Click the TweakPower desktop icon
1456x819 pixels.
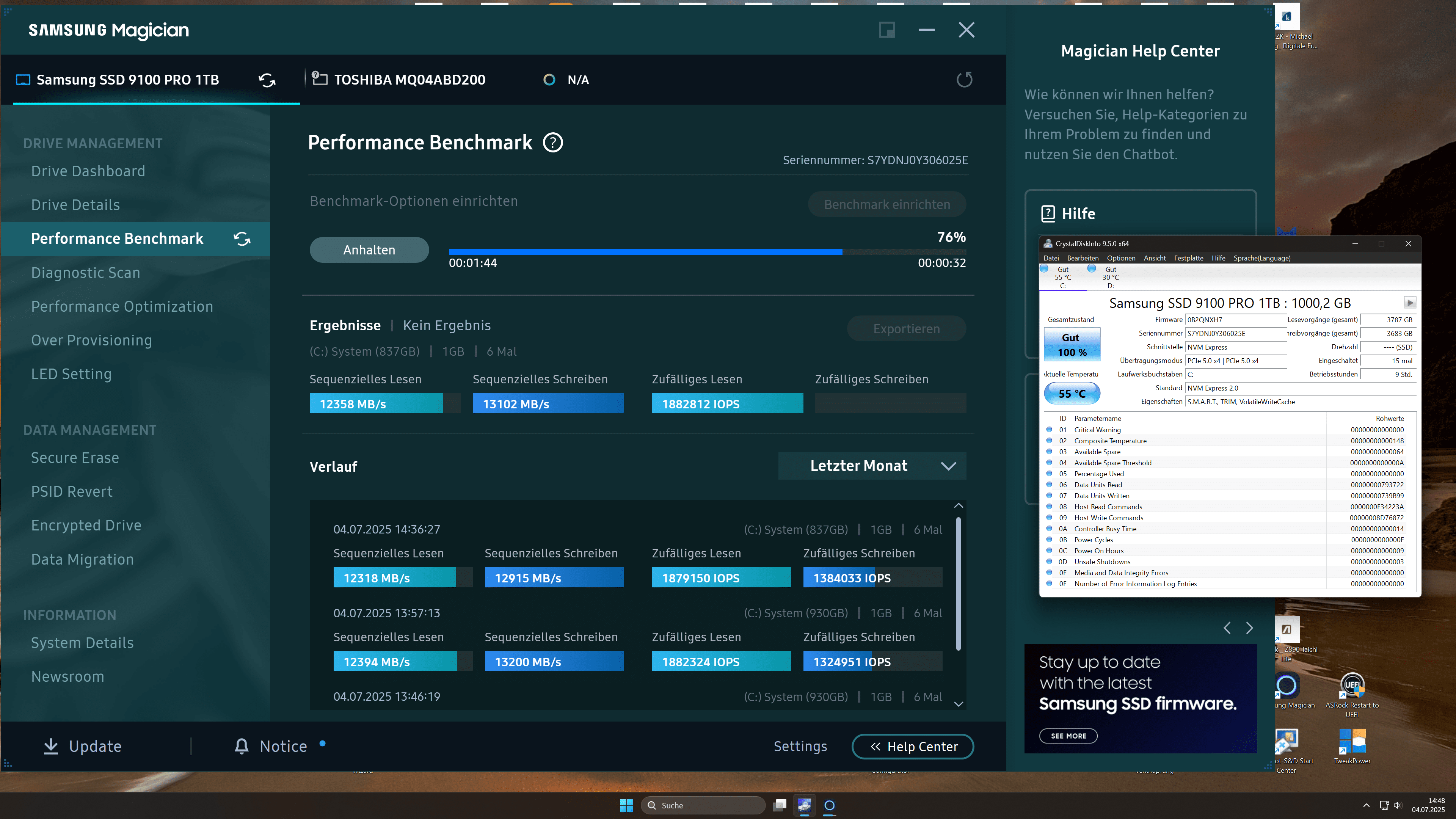[1352, 746]
